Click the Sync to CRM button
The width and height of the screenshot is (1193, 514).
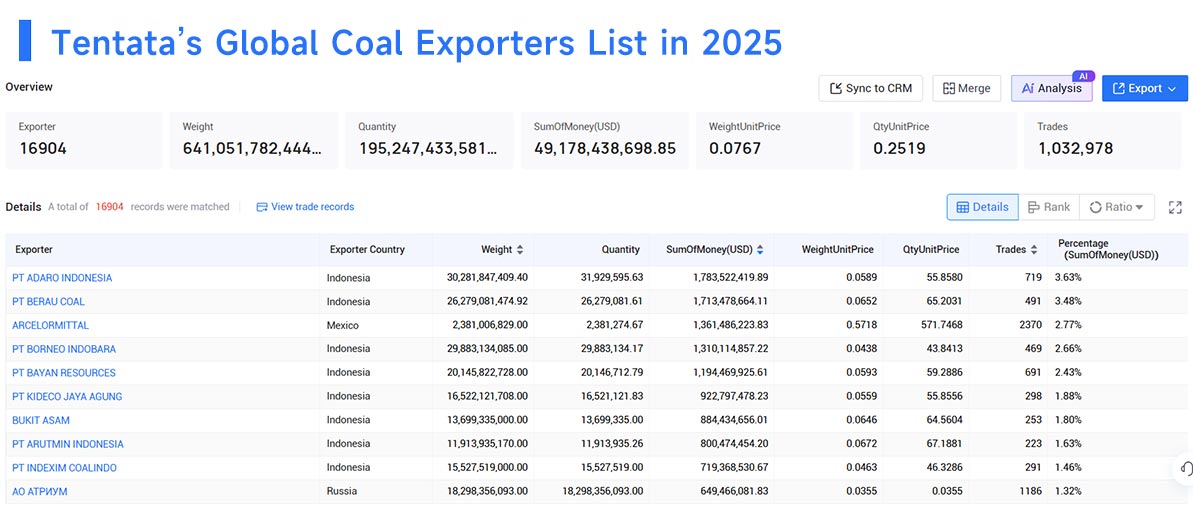[870, 88]
